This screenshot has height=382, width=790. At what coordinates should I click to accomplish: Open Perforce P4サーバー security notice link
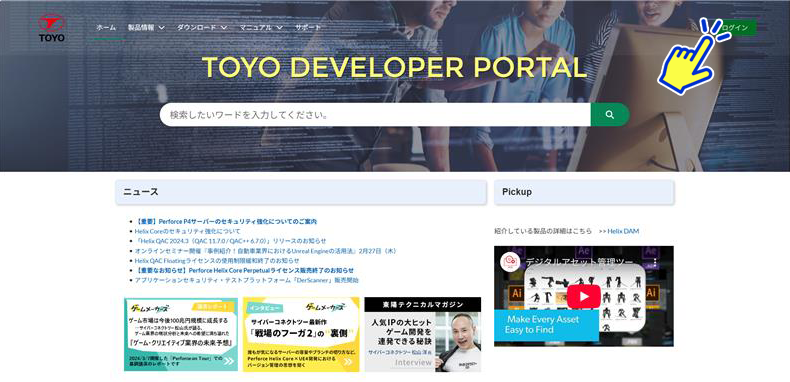click(226, 221)
